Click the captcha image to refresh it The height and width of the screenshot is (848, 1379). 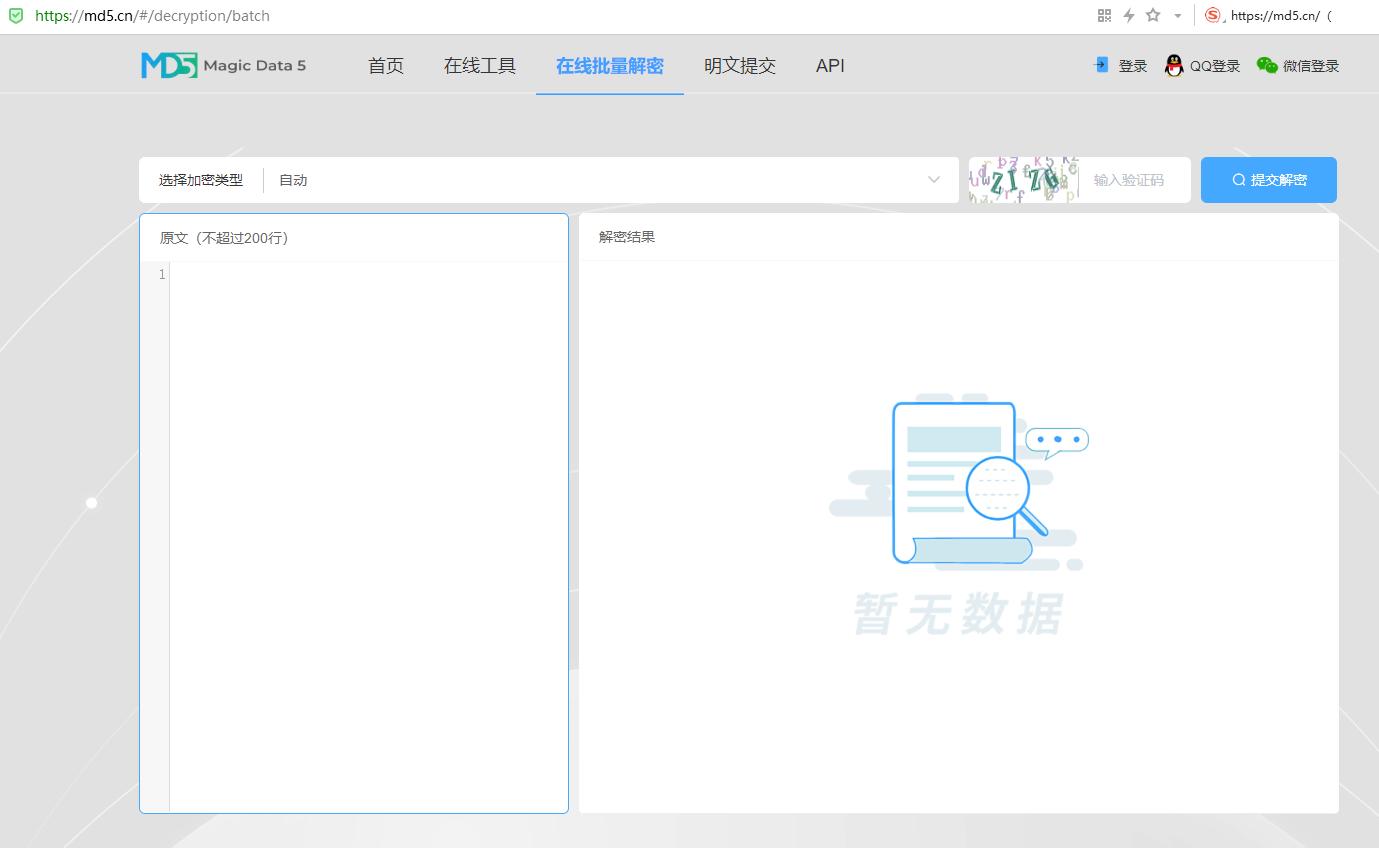[1021, 180]
